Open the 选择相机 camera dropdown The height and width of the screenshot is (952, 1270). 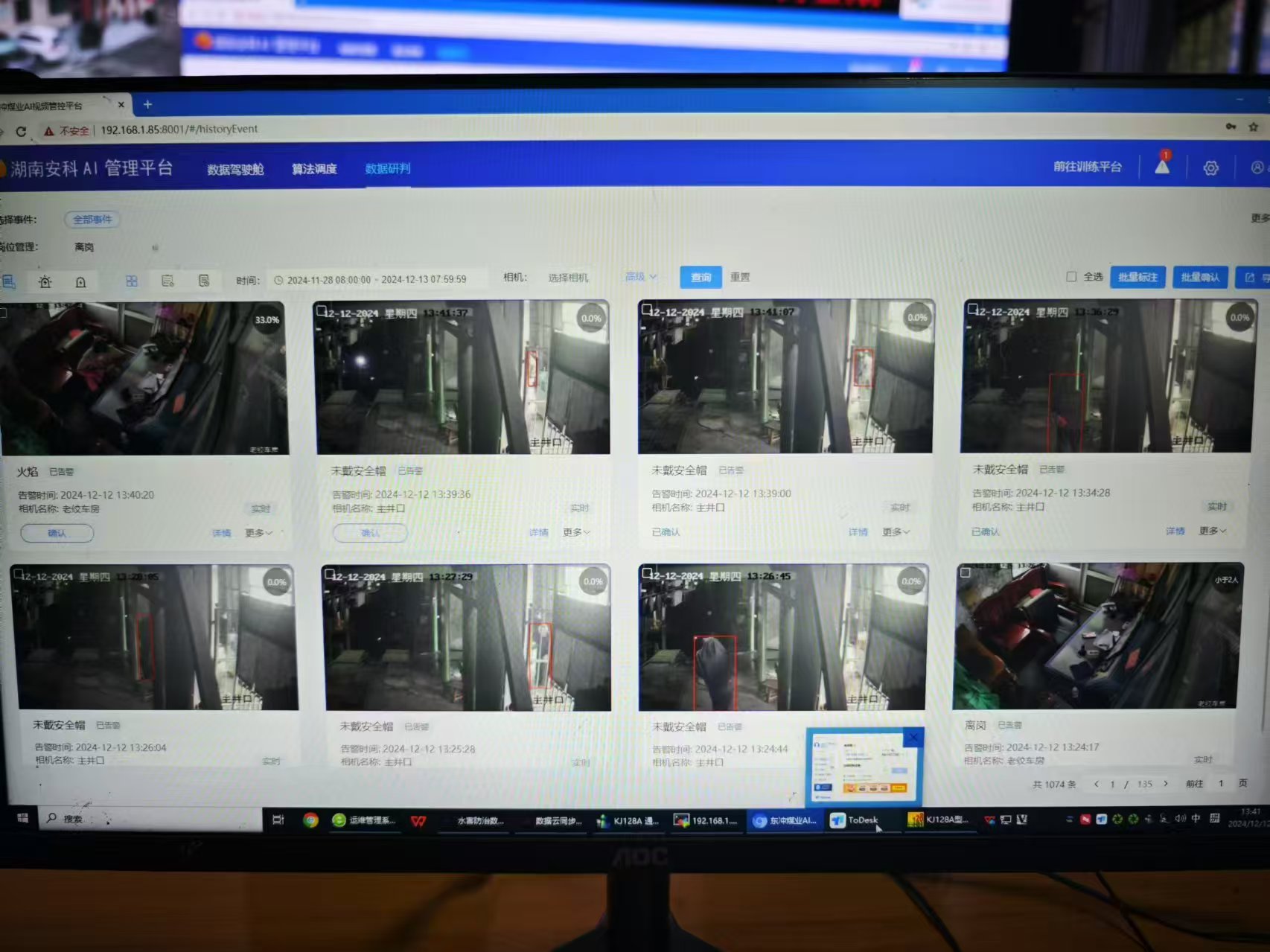(x=568, y=278)
